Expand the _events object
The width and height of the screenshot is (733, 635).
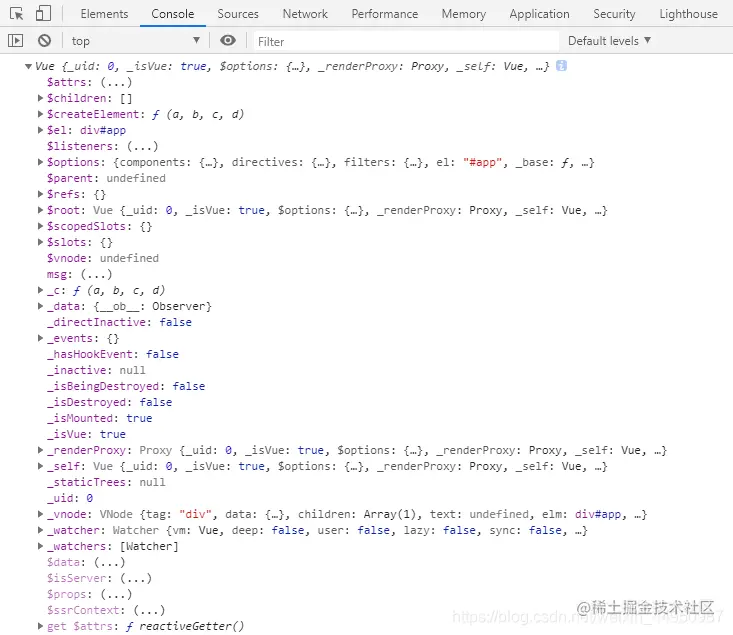[40, 338]
